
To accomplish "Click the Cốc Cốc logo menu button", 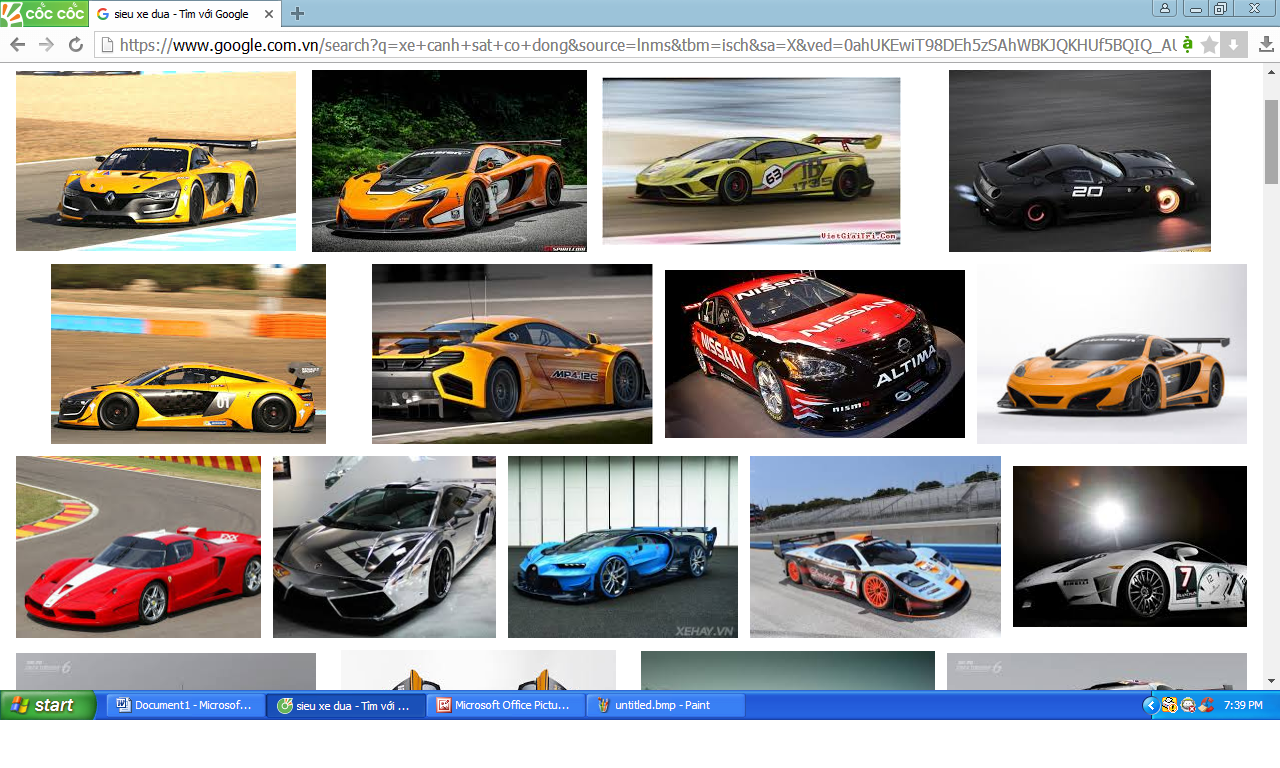I will pos(44,13).
